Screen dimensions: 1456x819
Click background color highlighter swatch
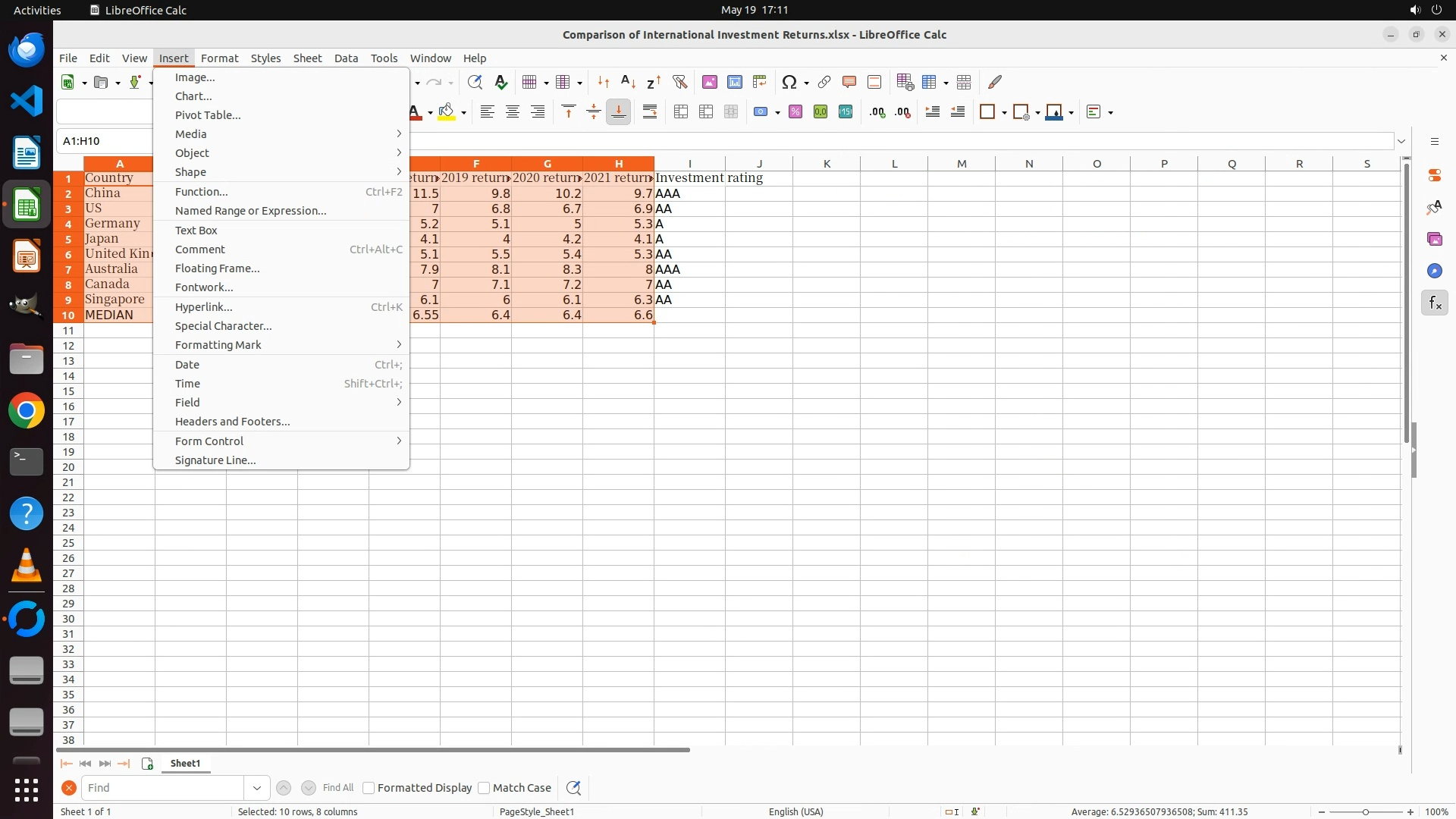coord(447,112)
